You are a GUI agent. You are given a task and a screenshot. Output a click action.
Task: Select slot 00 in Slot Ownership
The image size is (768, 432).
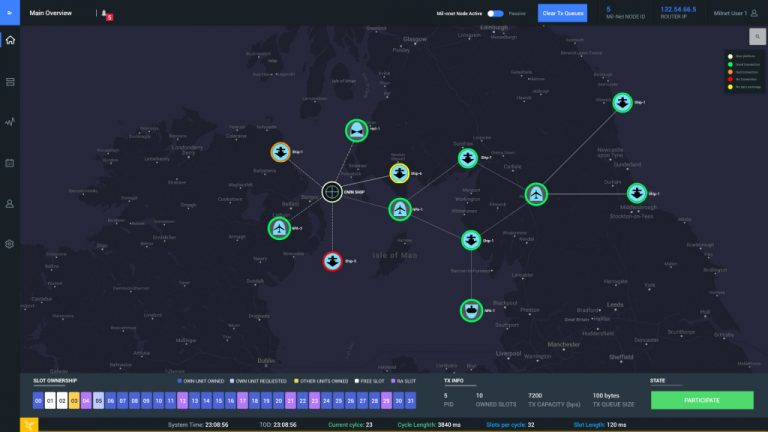click(39, 400)
